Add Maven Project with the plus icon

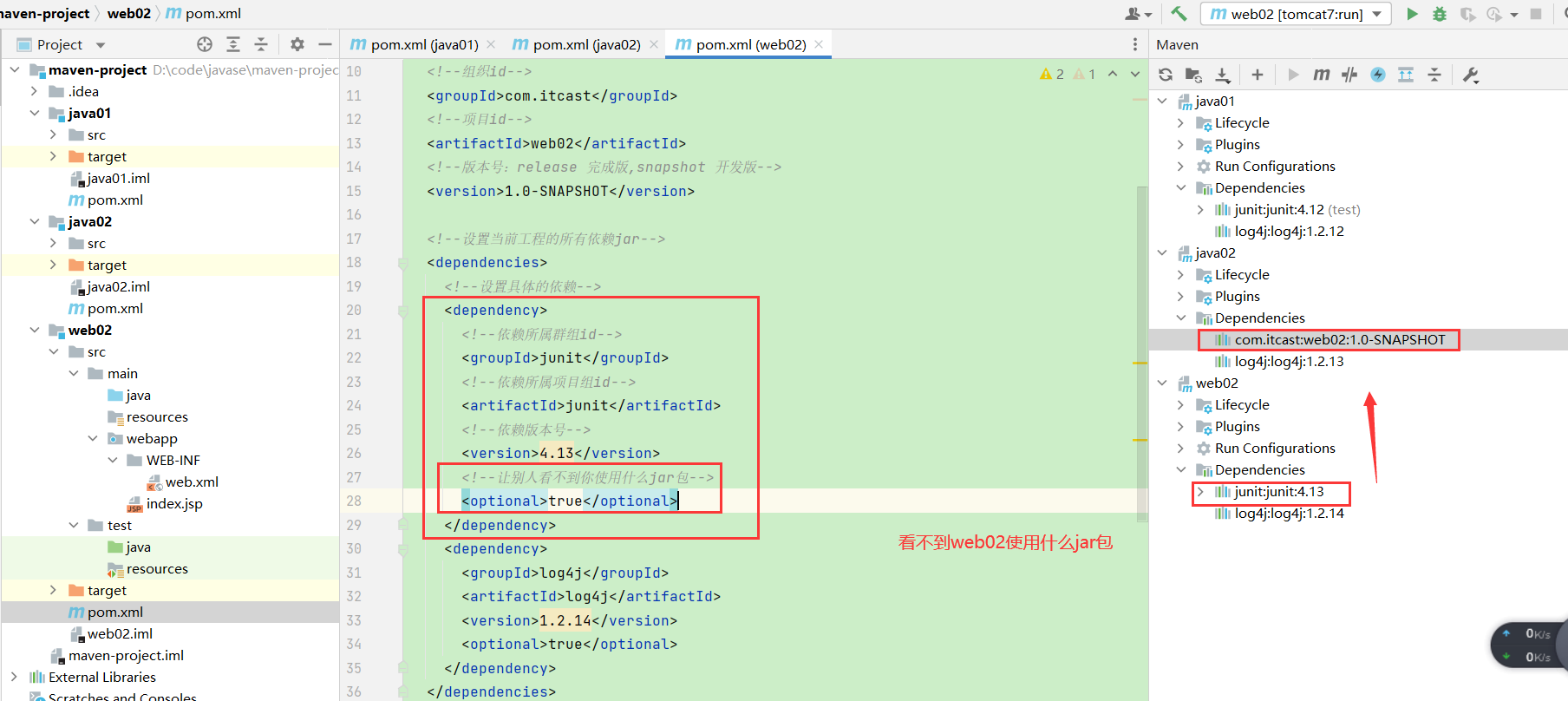point(1258,75)
